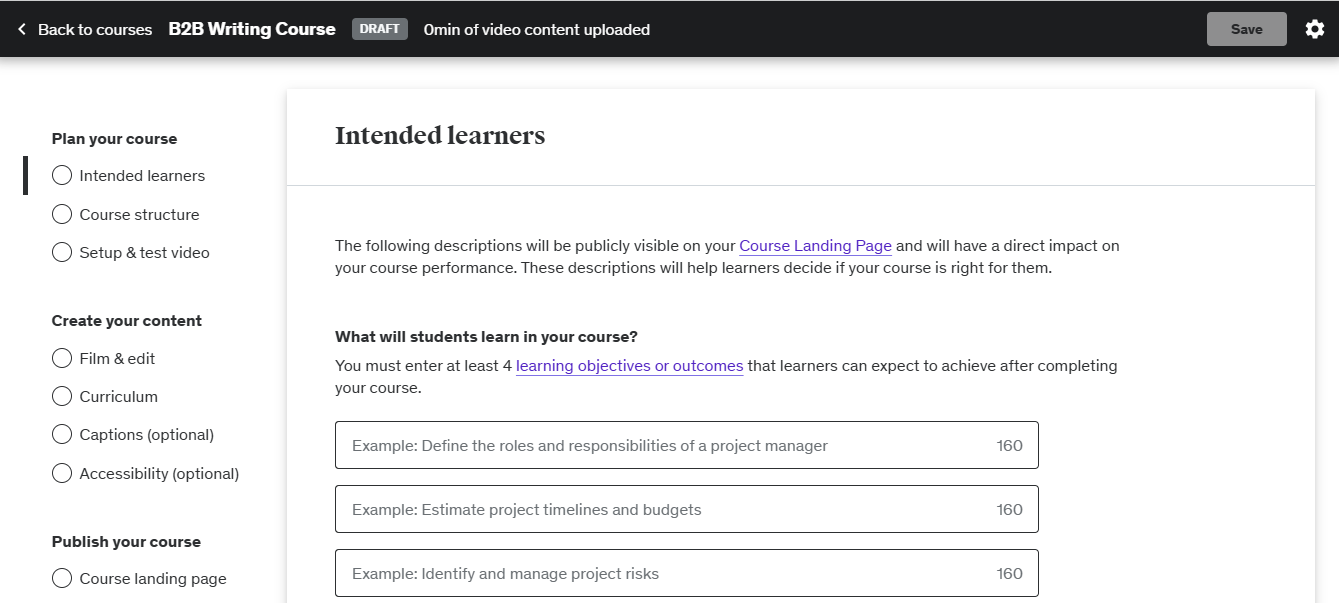Click the Film & edit circle indicator
The image size is (1339, 603).
tap(62, 359)
